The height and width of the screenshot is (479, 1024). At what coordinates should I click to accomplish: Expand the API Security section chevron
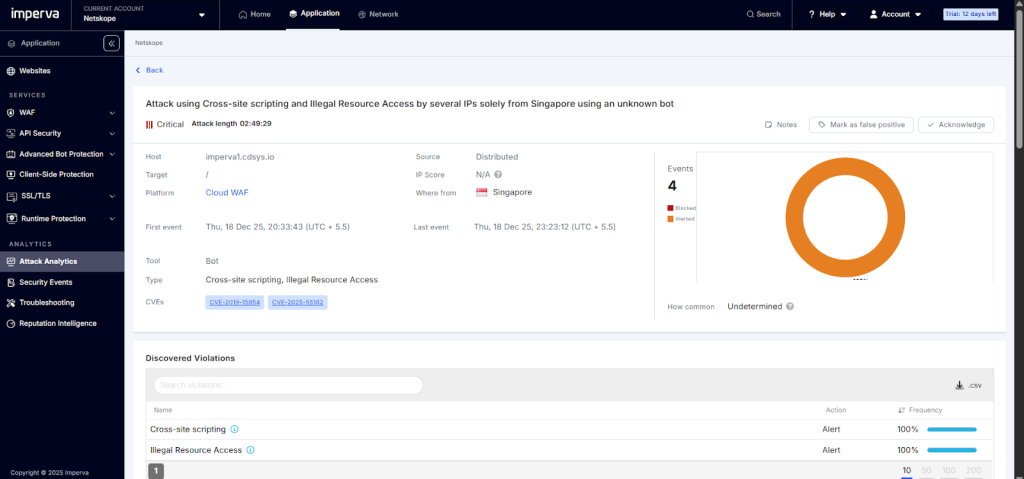pyautogui.click(x=112, y=133)
